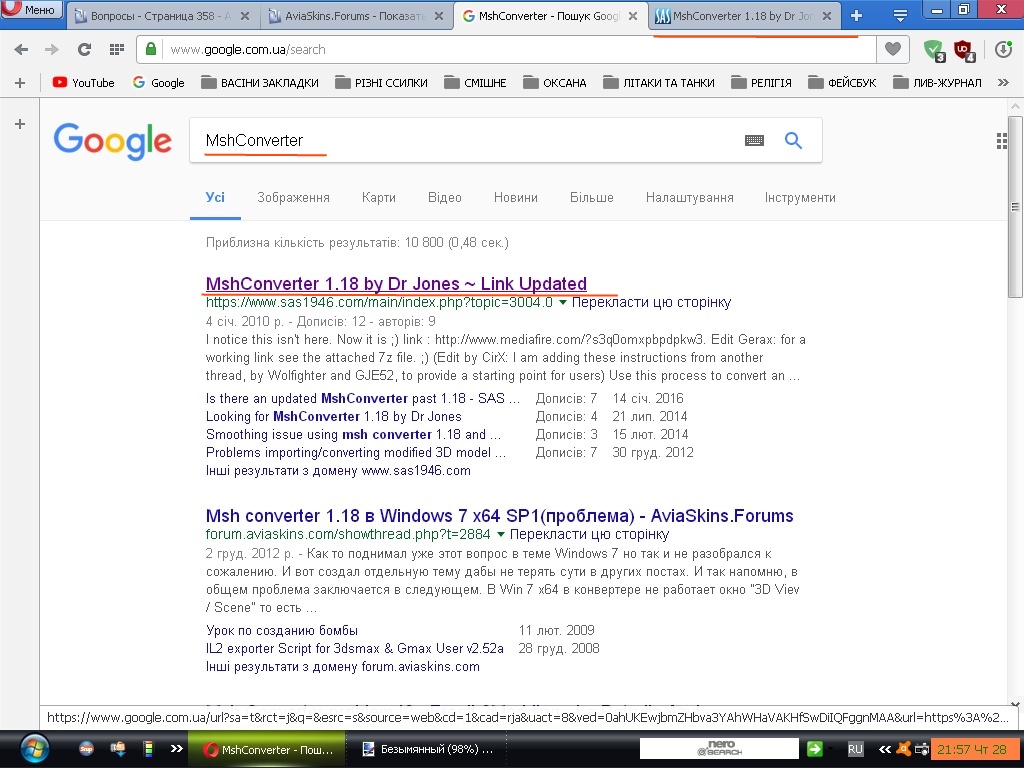Open the uBlock Origin extension icon
The image size is (1024, 768).
(x=964, y=50)
